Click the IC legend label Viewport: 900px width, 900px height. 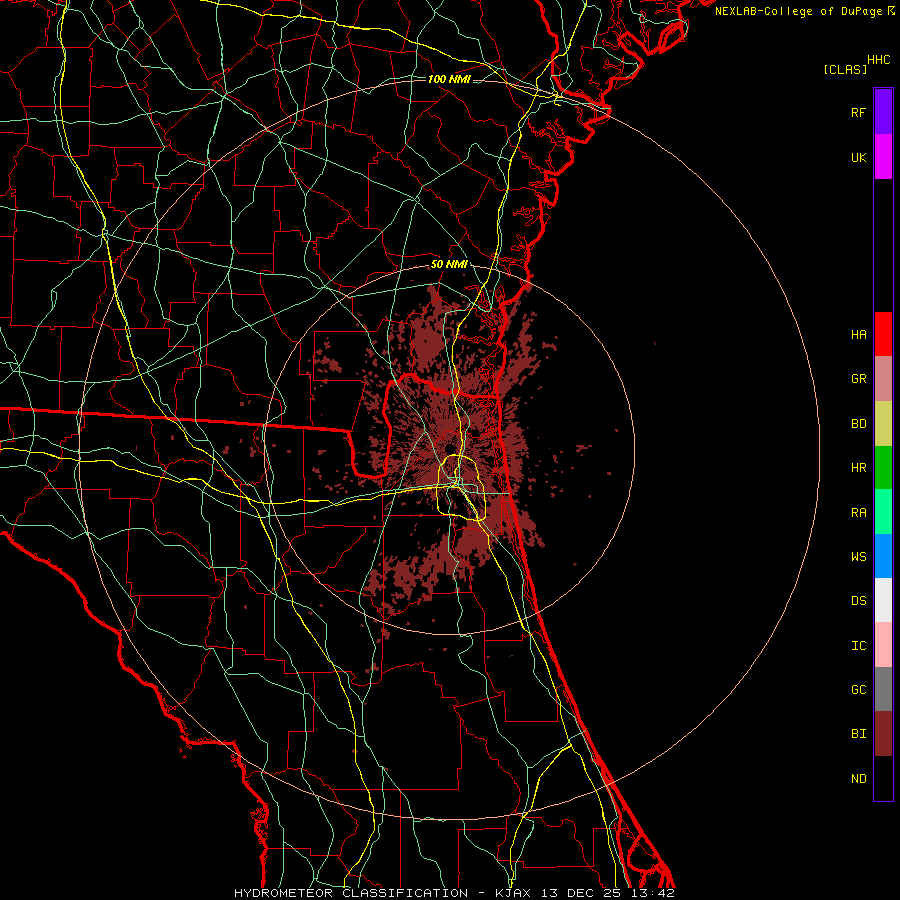click(859, 646)
